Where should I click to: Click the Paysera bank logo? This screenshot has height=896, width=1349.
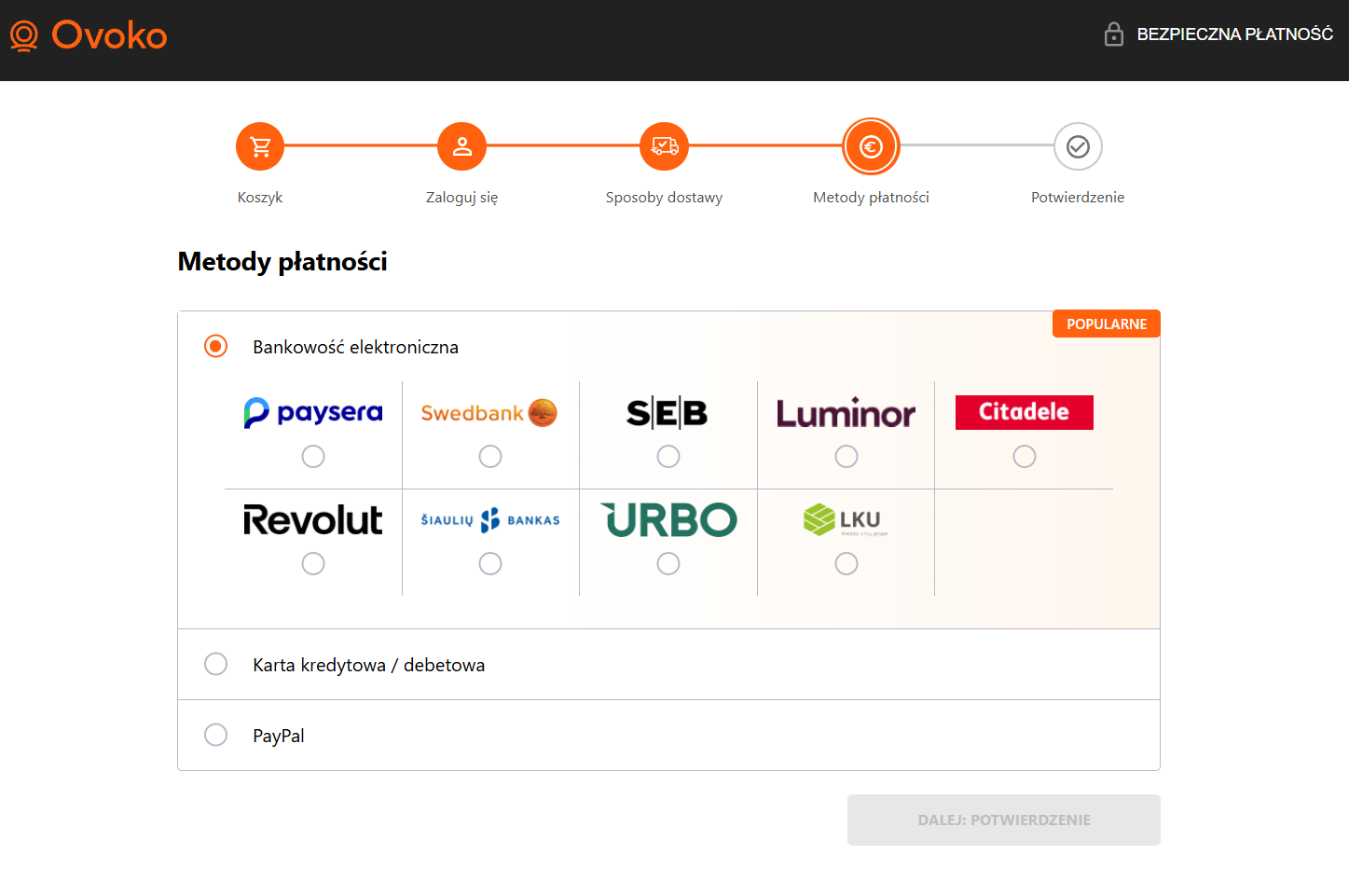pos(313,412)
